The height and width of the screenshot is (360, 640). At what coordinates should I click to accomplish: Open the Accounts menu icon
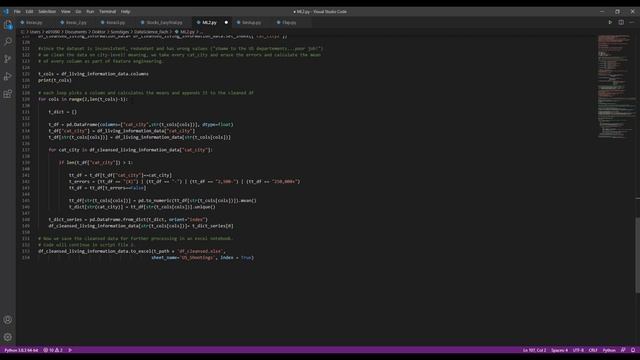[x=8, y=320]
